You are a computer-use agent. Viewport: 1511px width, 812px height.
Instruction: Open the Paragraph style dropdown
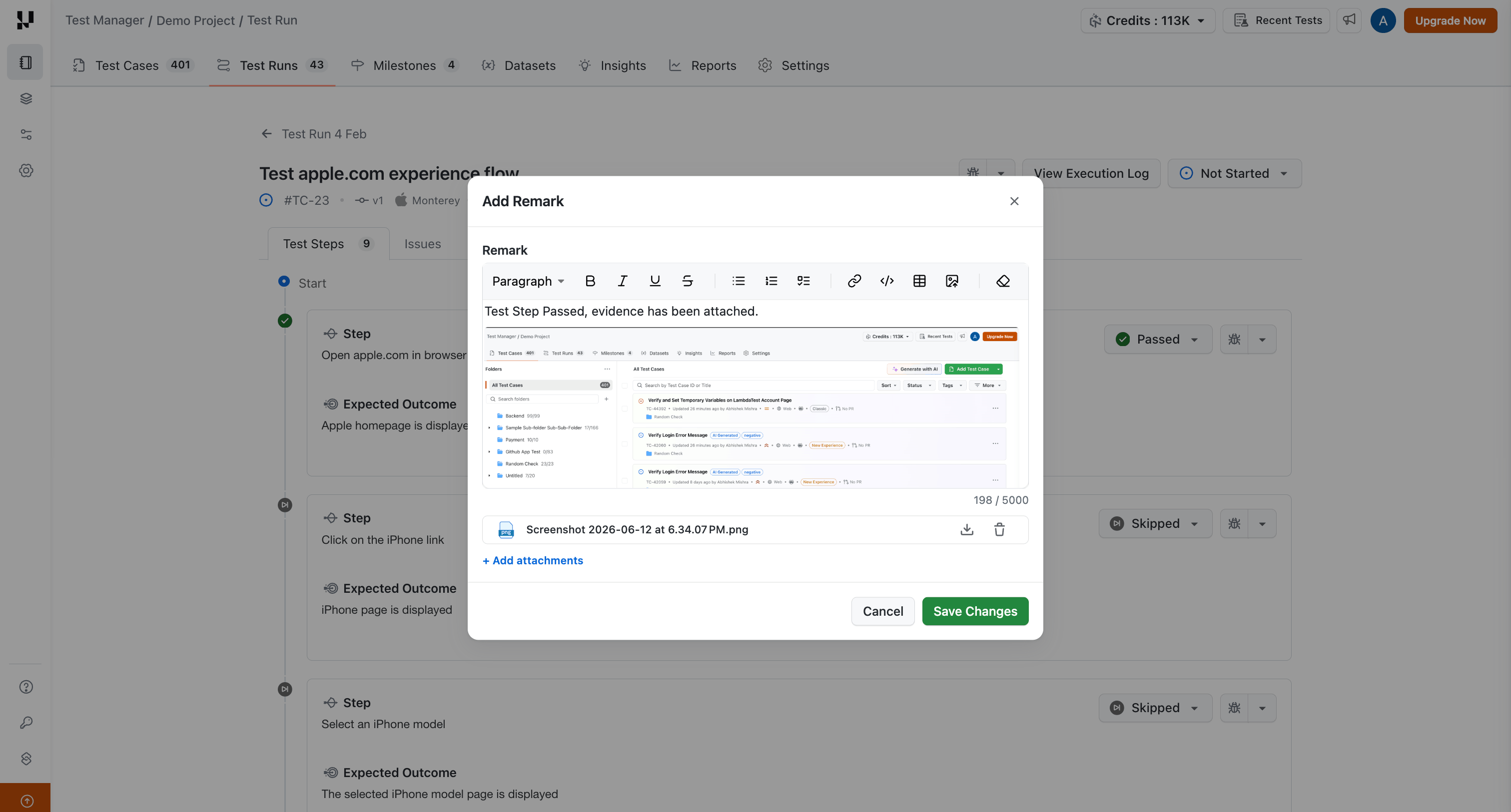click(528, 281)
